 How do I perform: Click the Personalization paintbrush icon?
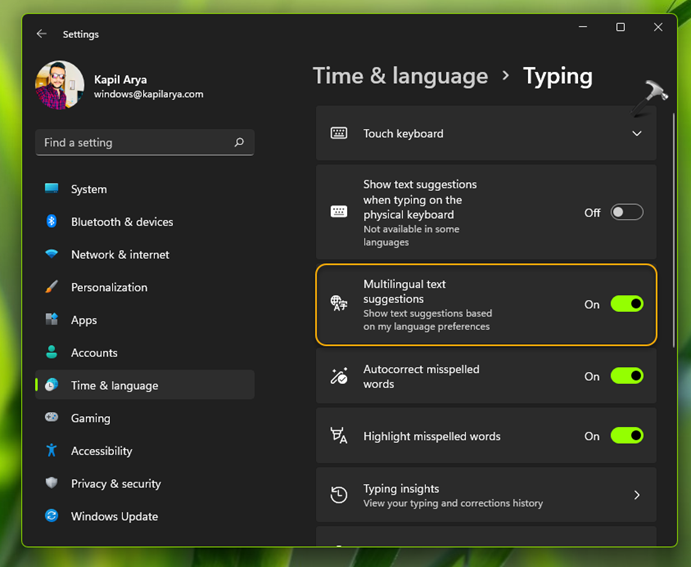point(51,287)
